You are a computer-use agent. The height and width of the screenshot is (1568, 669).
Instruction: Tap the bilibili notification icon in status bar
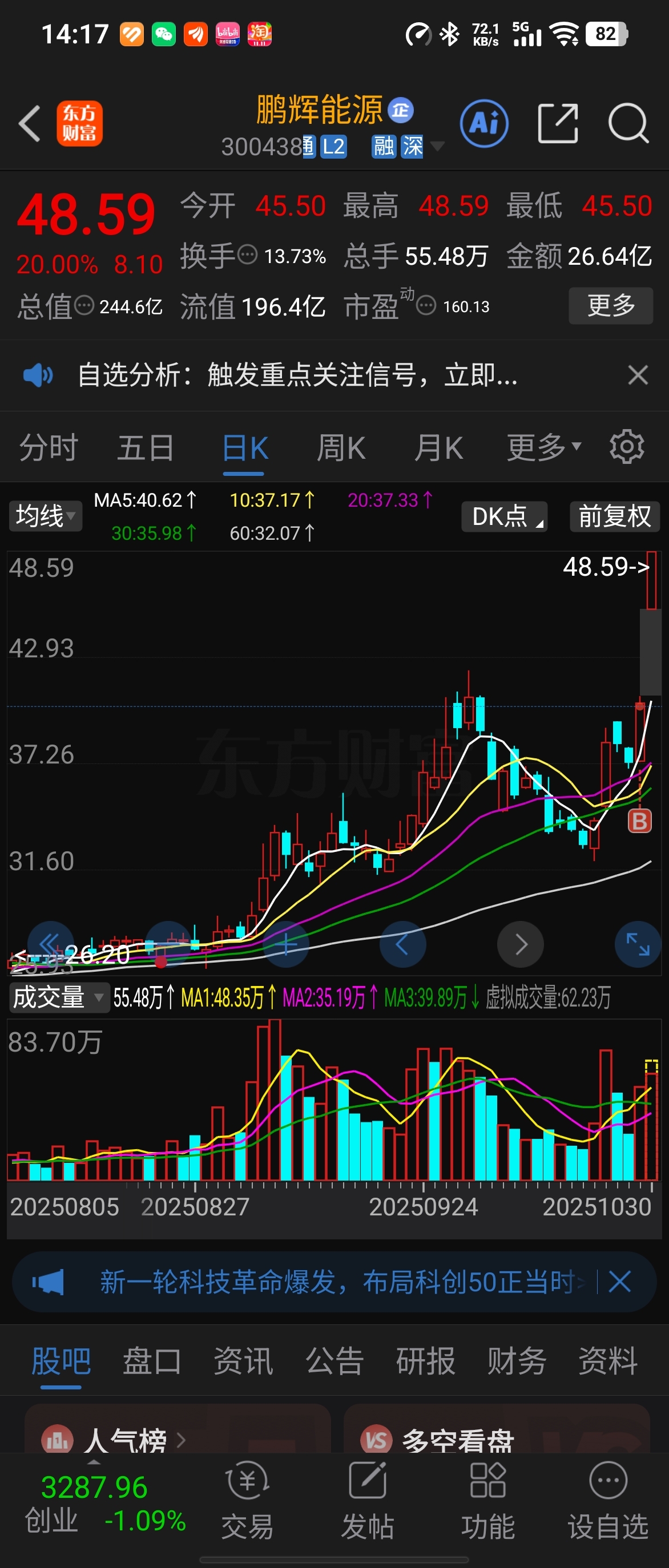(x=228, y=34)
